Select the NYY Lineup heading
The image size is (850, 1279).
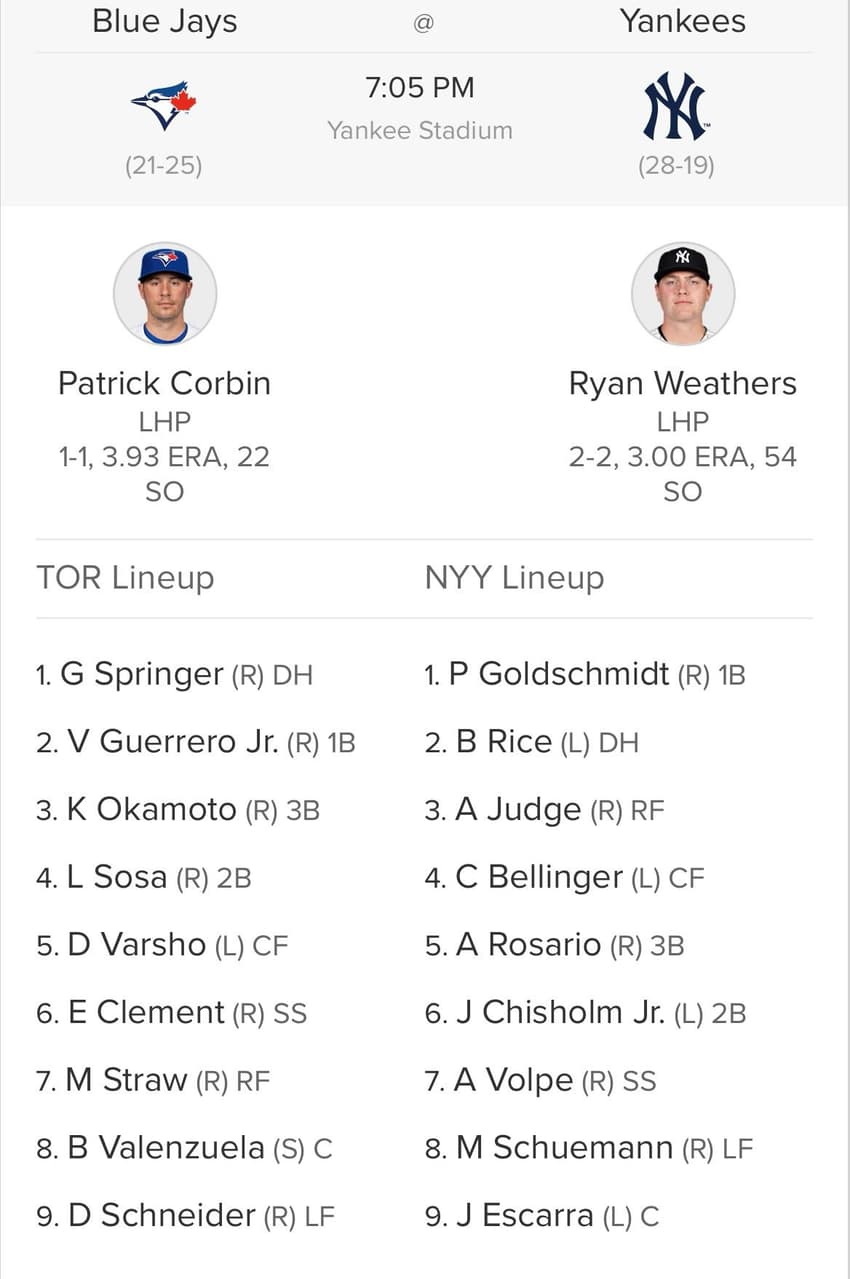pyautogui.click(x=514, y=577)
